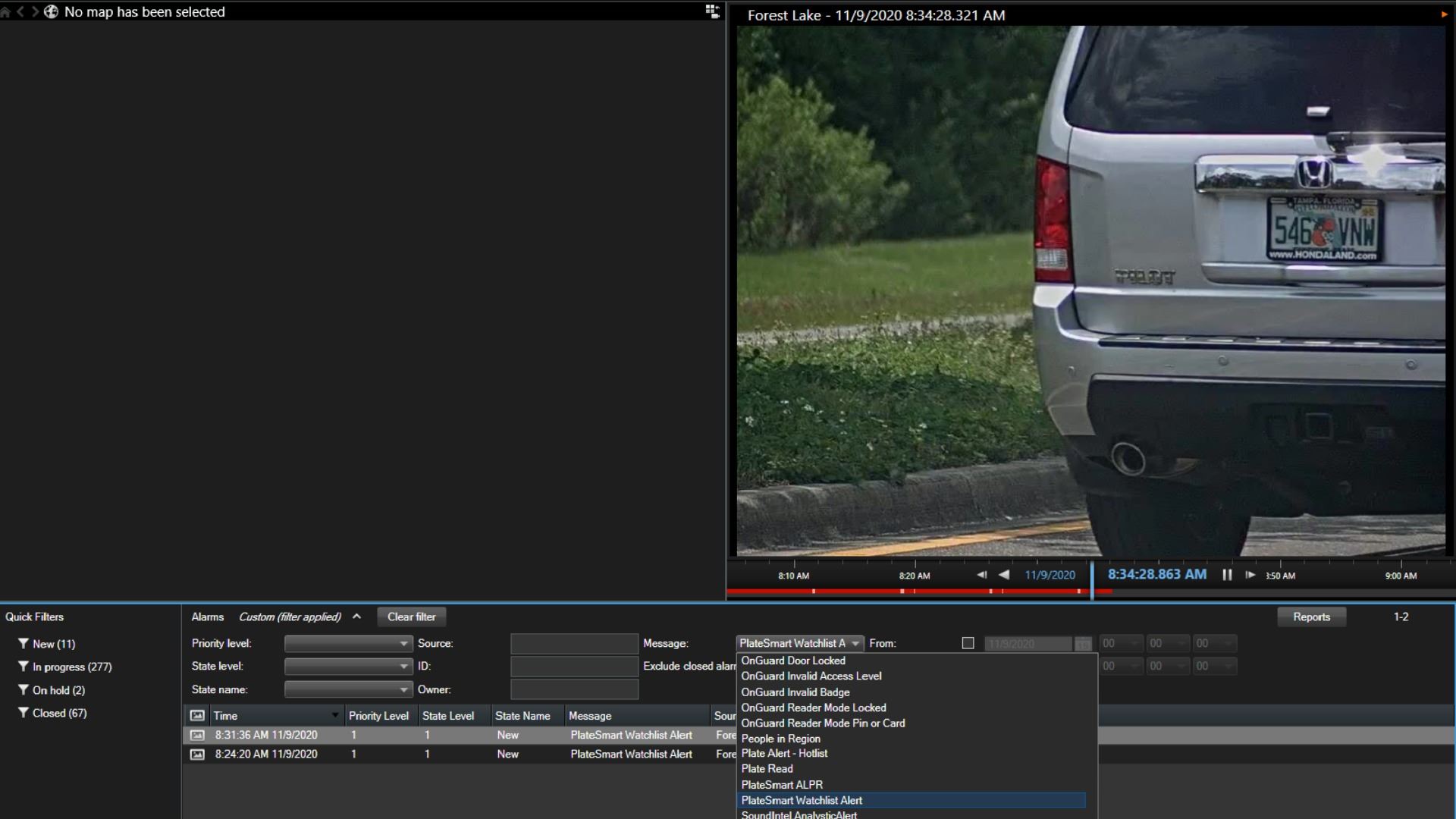Viewport: 1456px width, 819px height.
Task: Open the From minutes dropdown
Action: 1168,643
